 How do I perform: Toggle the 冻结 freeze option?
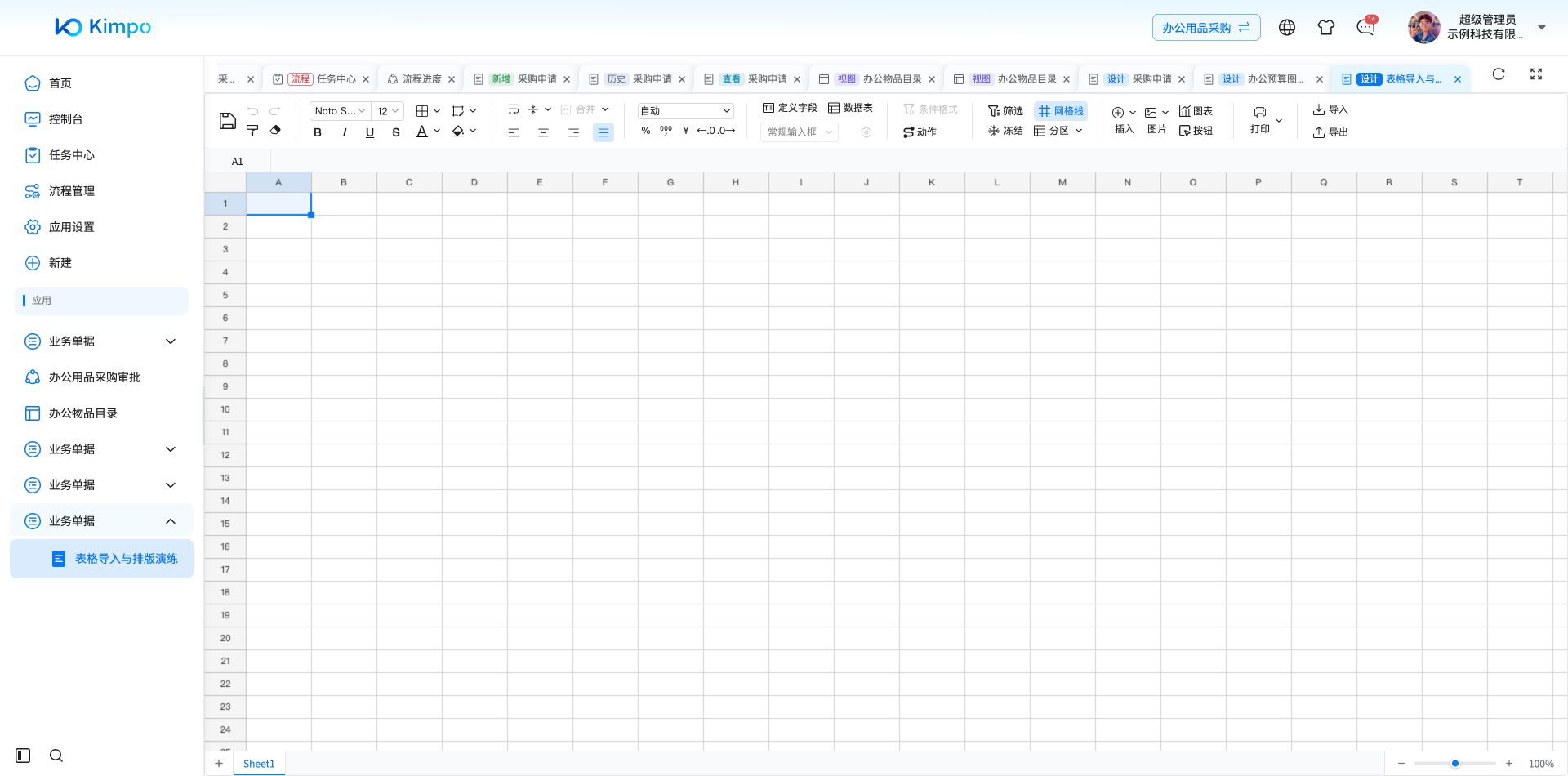pyautogui.click(x=1005, y=131)
